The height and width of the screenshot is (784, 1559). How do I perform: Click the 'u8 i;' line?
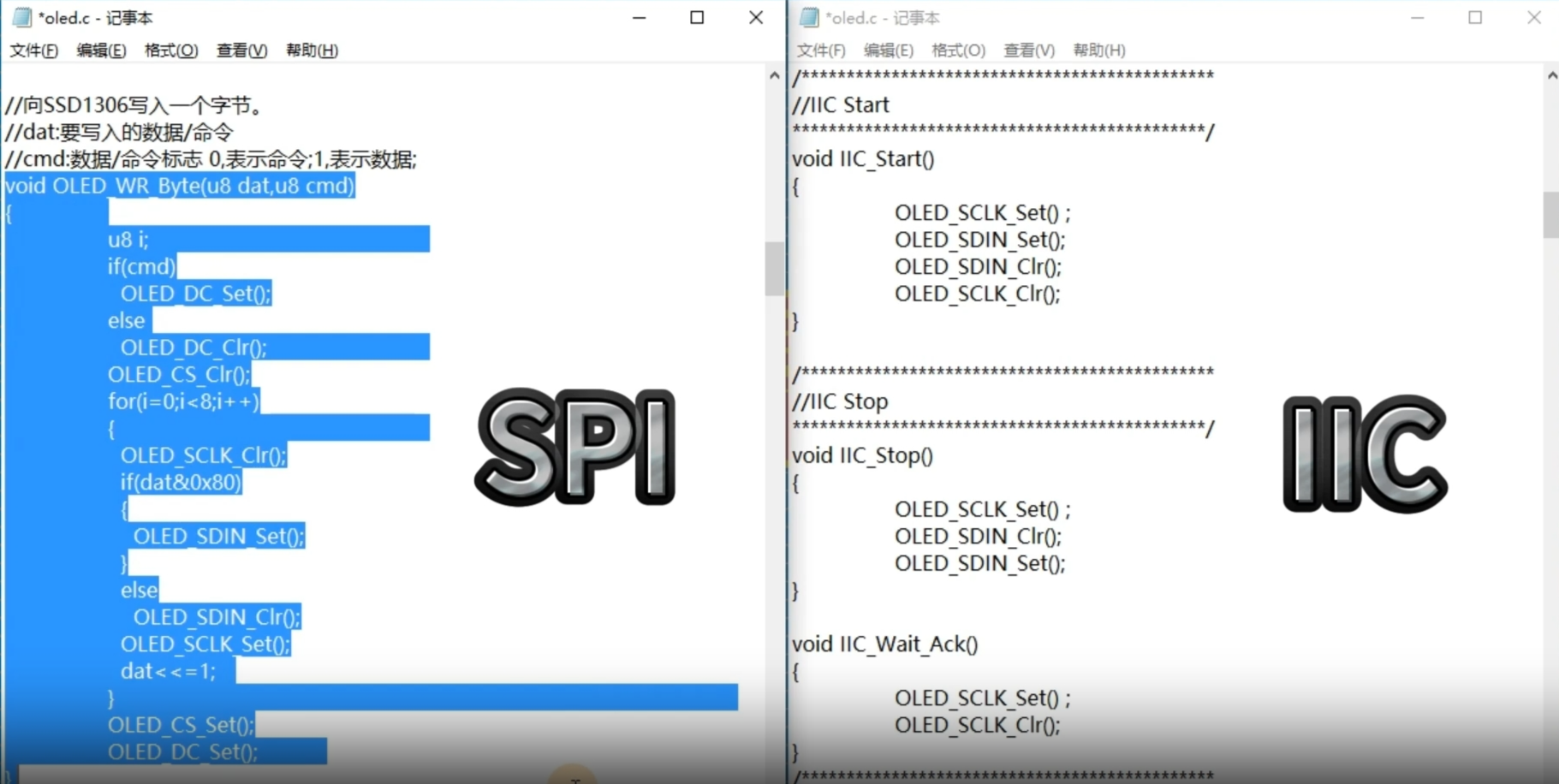click(x=128, y=240)
